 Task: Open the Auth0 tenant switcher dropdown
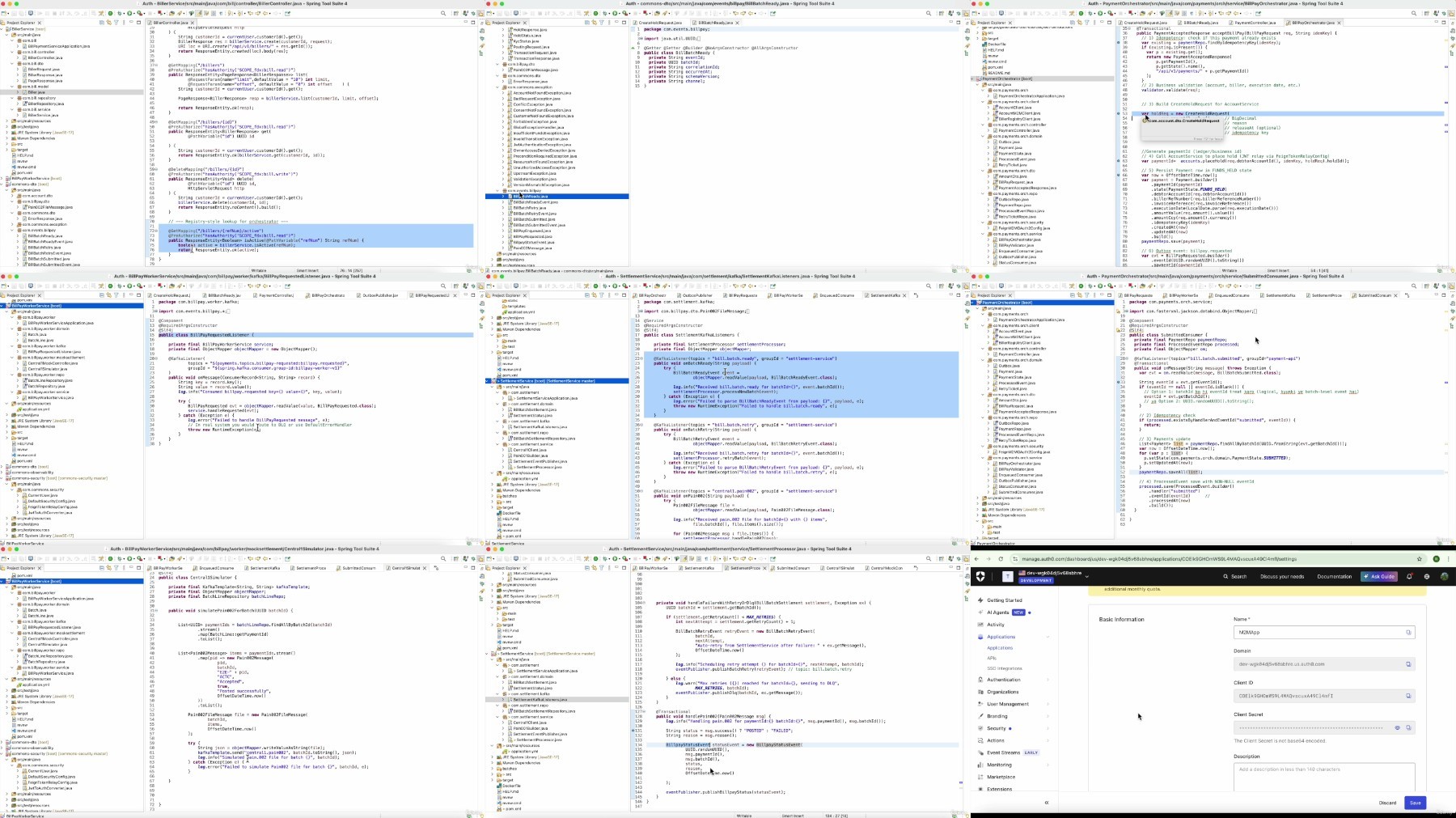point(1086,576)
